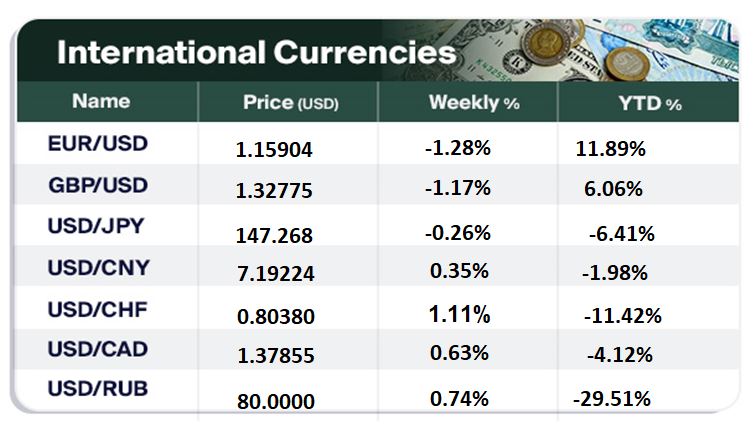Click the USD/CHF weekly change 1.11%
Image resolution: width=754 pixels, height=427 pixels.
(x=459, y=315)
